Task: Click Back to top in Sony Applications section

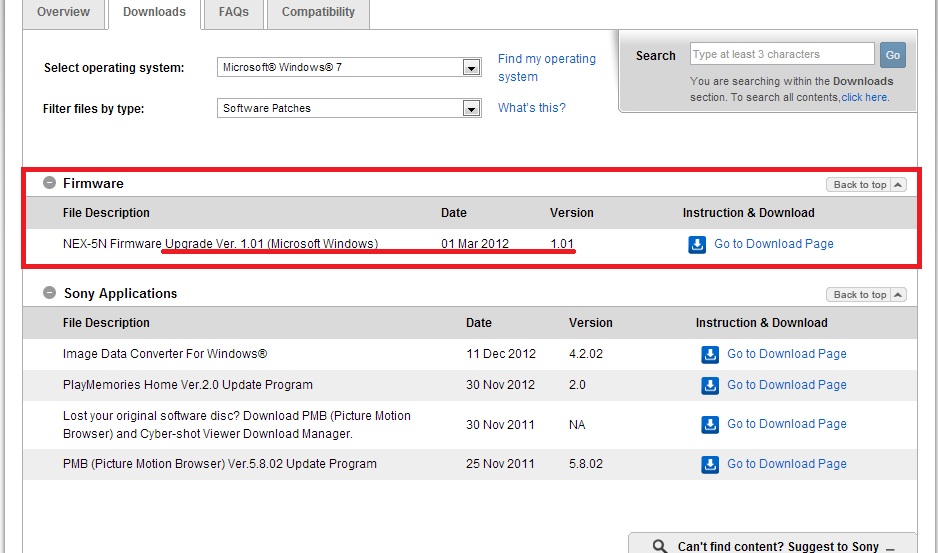Action: tap(866, 295)
